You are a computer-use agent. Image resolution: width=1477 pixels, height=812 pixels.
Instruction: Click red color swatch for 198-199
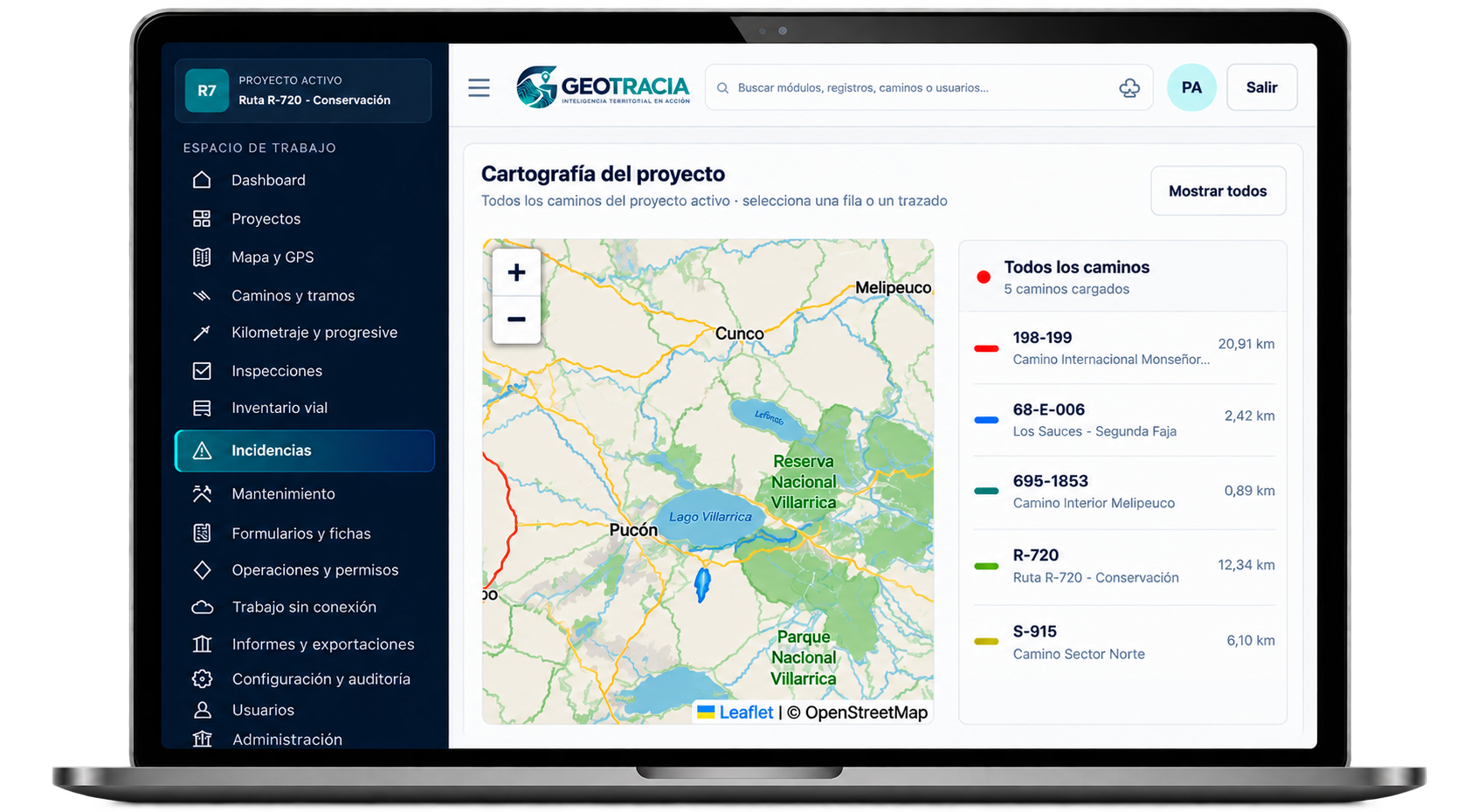(986, 348)
